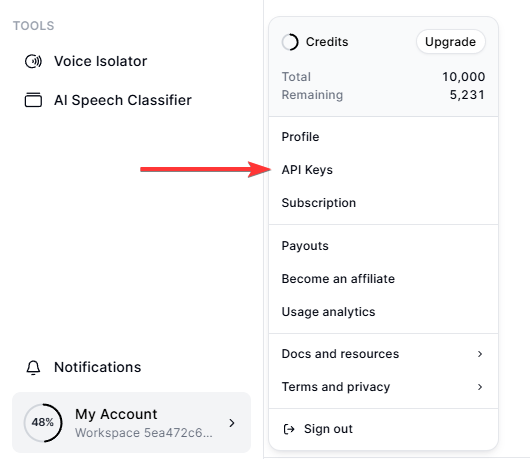
Task: Select Become an affiliate
Action: (383, 279)
